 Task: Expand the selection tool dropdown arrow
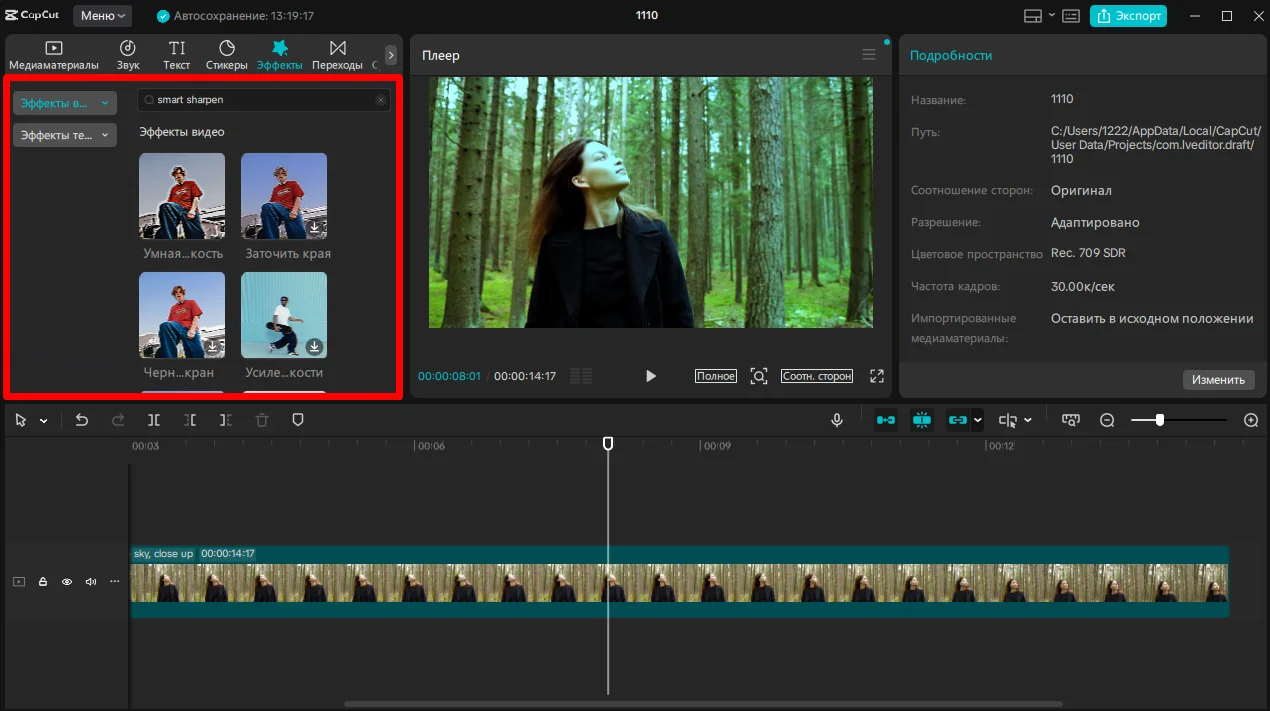click(44, 422)
